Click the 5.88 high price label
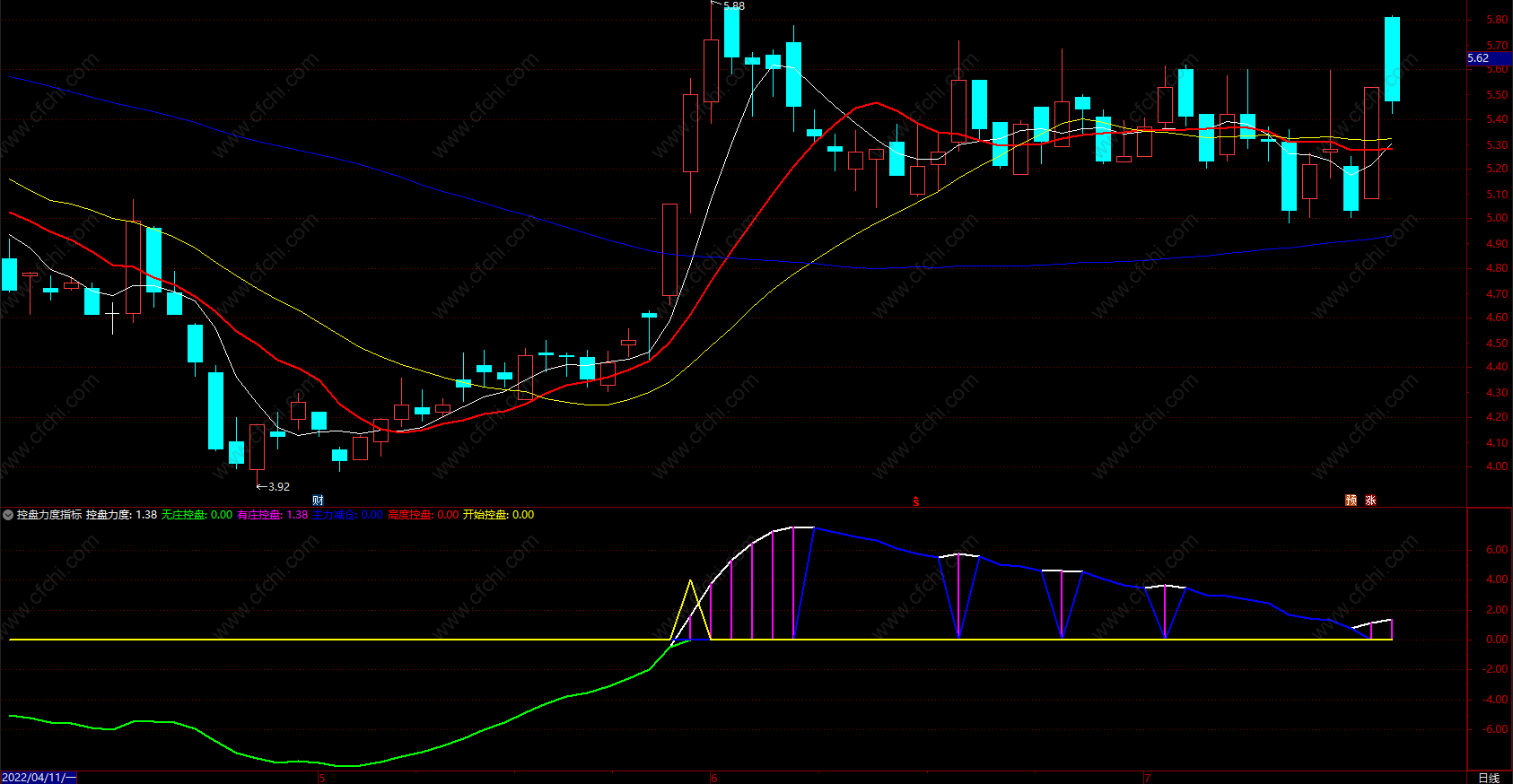The width and height of the screenshot is (1513, 784). 733,6
